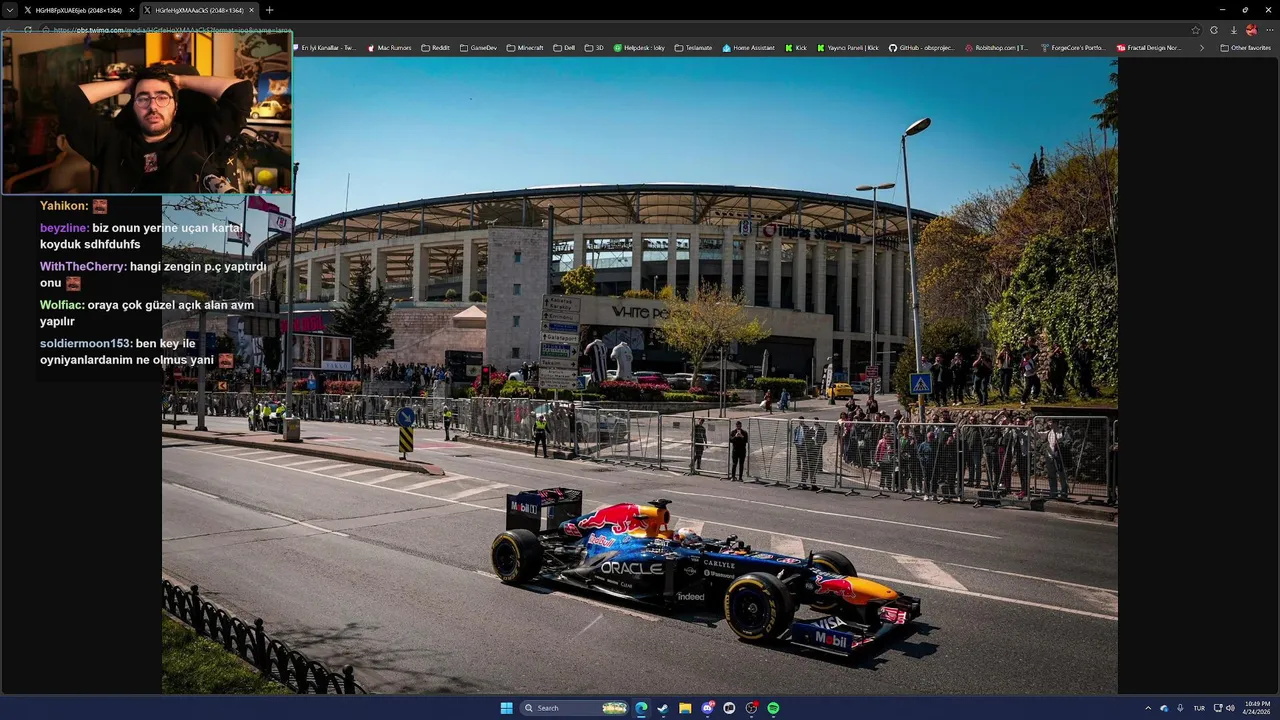Screen dimensions: 1280x720
Task: Show more bookmarks with the chevron
Action: (x=1202, y=48)
